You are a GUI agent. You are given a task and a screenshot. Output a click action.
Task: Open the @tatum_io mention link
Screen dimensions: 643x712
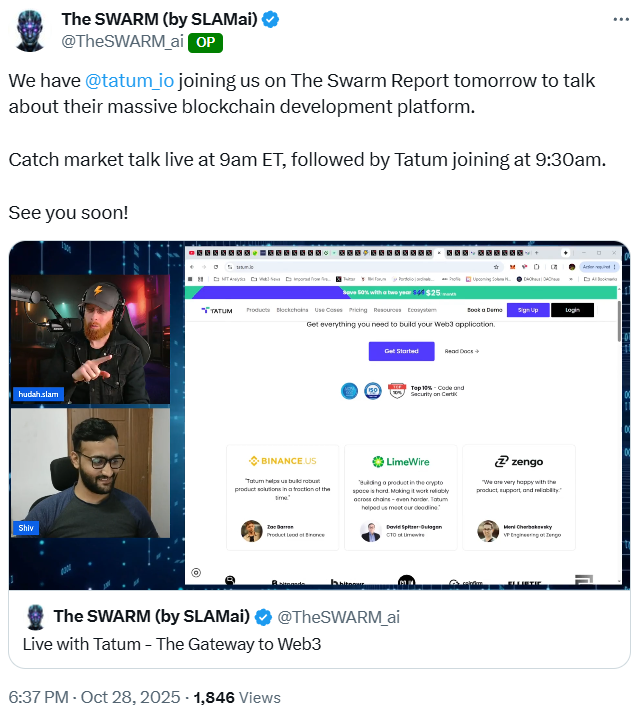(x=129, y=81)
